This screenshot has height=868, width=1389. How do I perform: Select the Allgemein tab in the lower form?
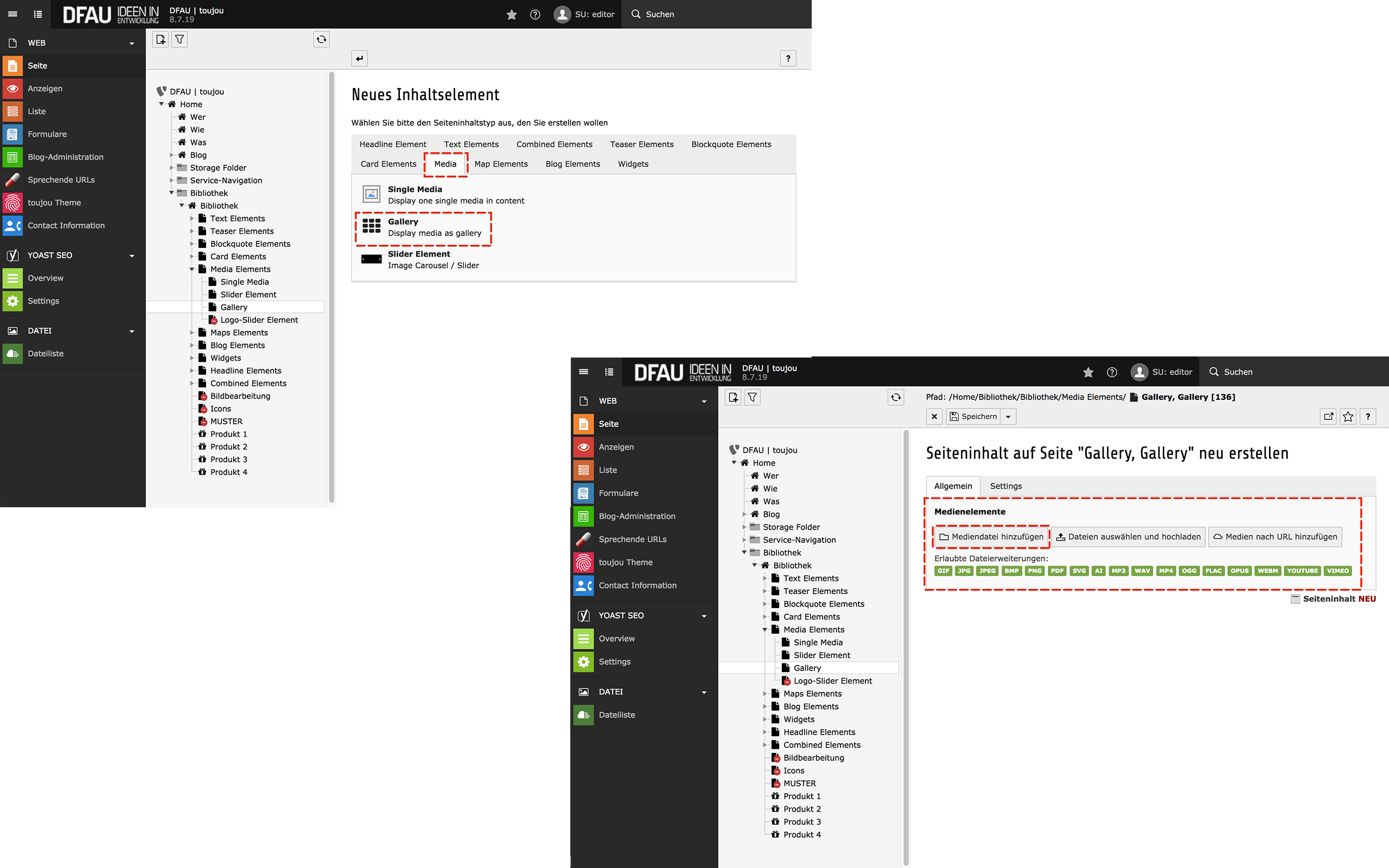pyautogui.click(x=953, y=486)
